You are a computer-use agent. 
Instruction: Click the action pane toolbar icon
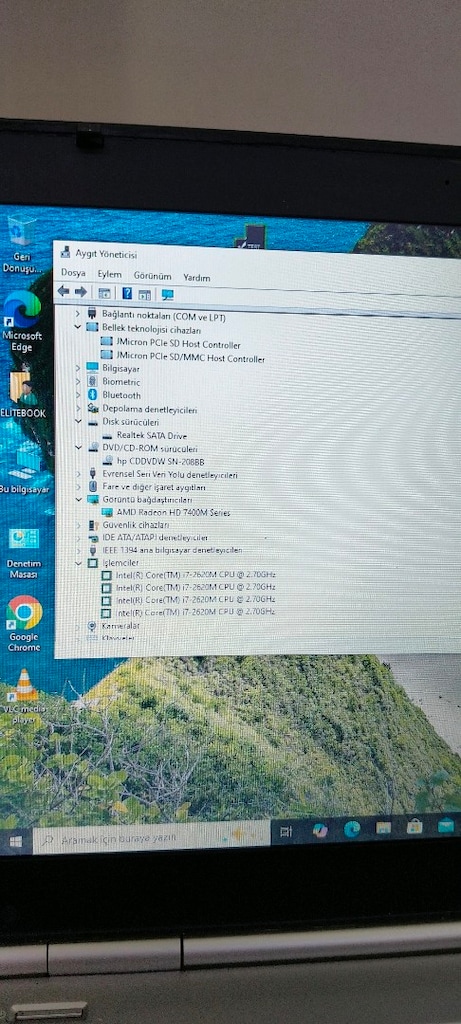point(144,294)
